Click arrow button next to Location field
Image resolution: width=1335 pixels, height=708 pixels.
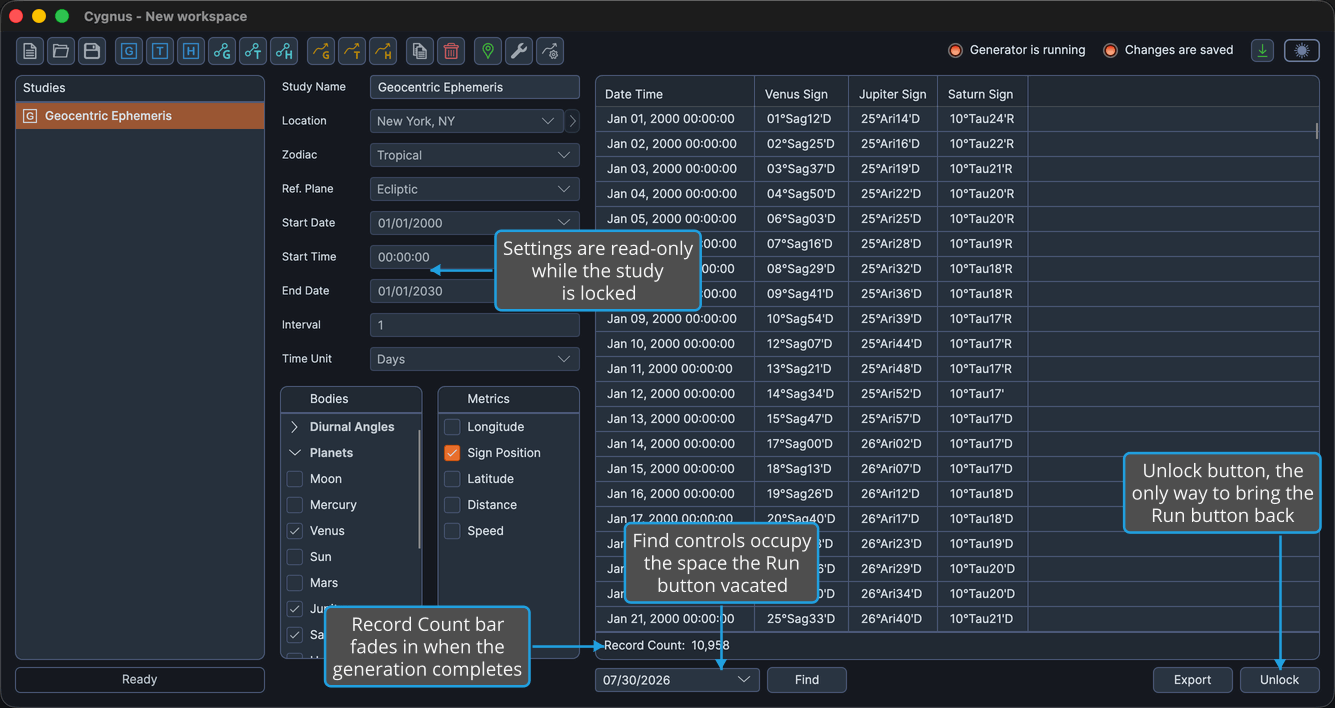click(x=572, y=121)
